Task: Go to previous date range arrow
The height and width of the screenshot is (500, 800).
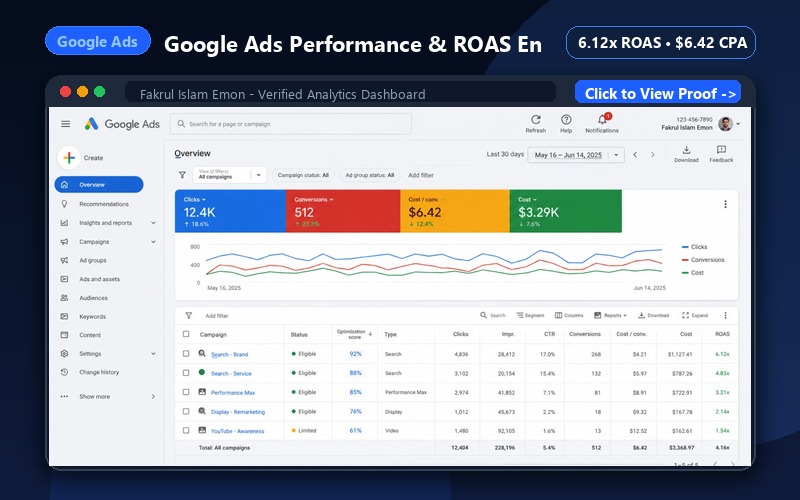Action: (635, 155)
